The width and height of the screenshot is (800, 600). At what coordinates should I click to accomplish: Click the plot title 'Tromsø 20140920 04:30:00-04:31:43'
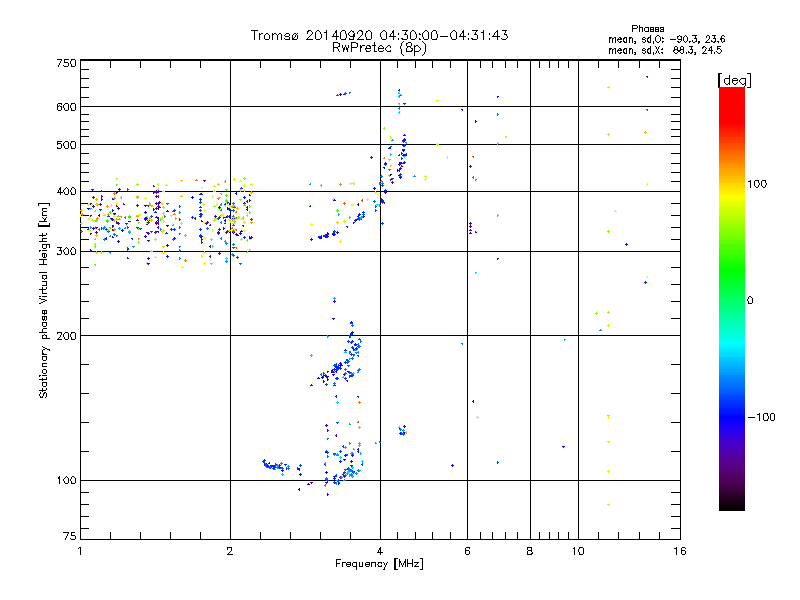pyautogui.click(x=379, y=35)
